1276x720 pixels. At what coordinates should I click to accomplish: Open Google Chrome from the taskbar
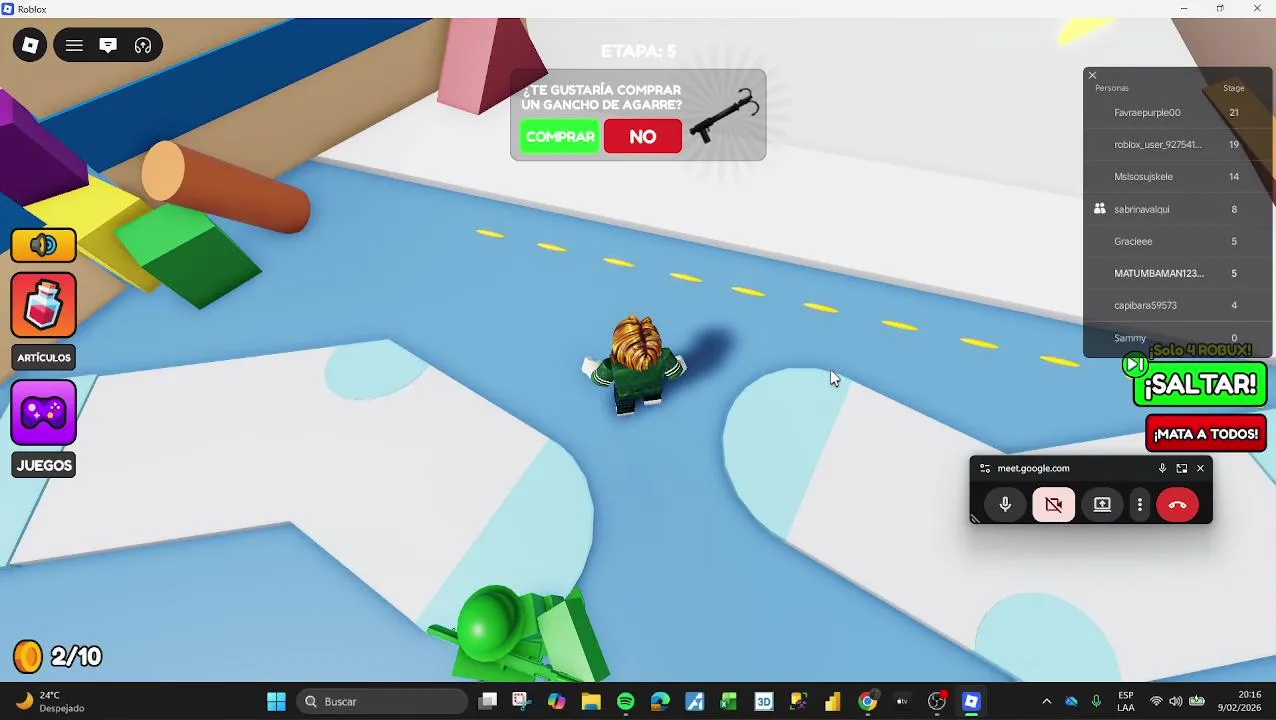coord(868,701)
